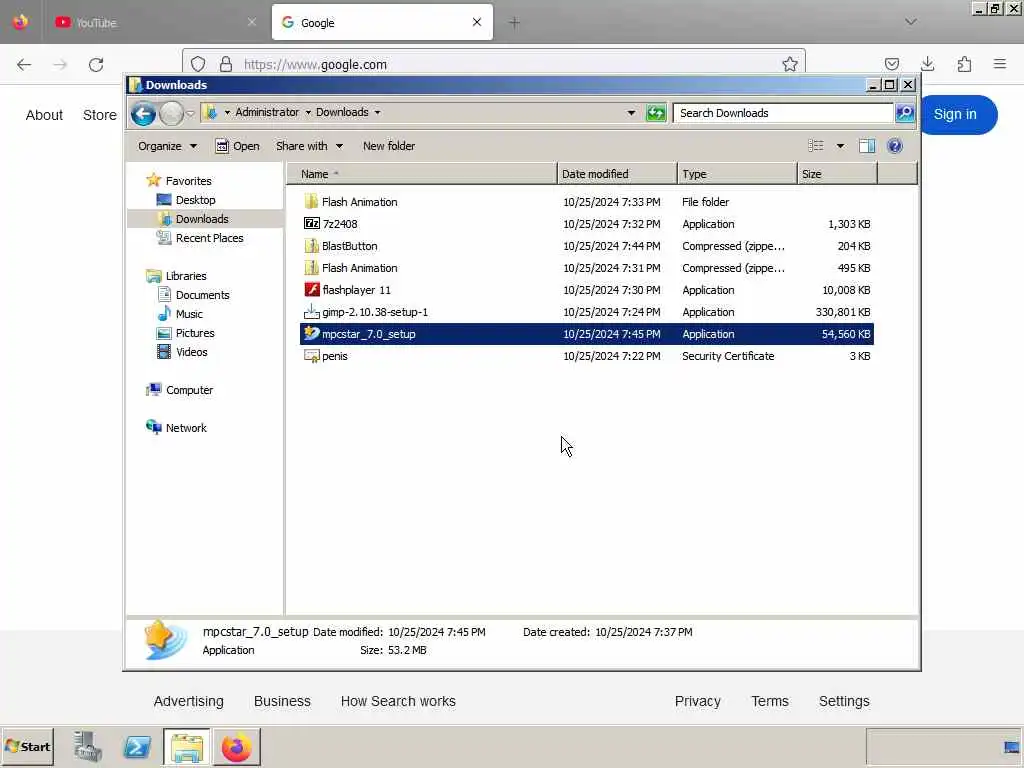Click the Open toolbar button
Viewport: 1024px width, 768px height.
(238, 146)
